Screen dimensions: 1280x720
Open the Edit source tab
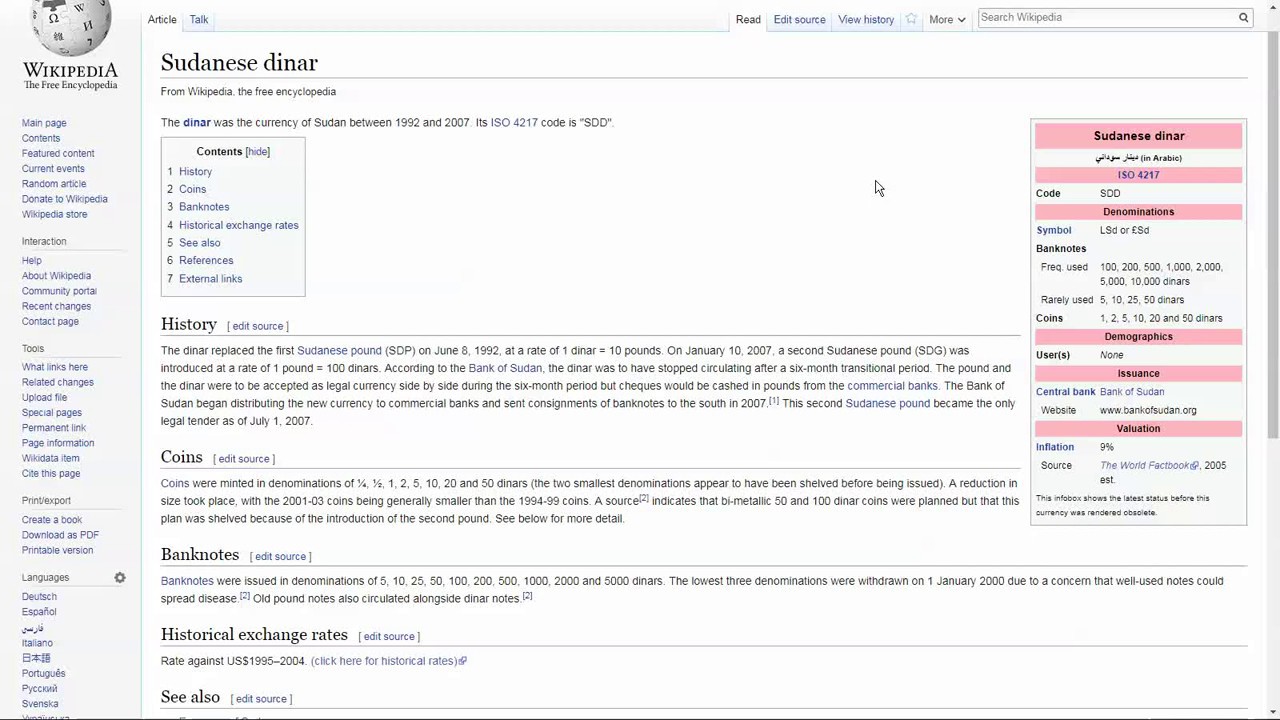pyautogui.click(x=799, y=19)
